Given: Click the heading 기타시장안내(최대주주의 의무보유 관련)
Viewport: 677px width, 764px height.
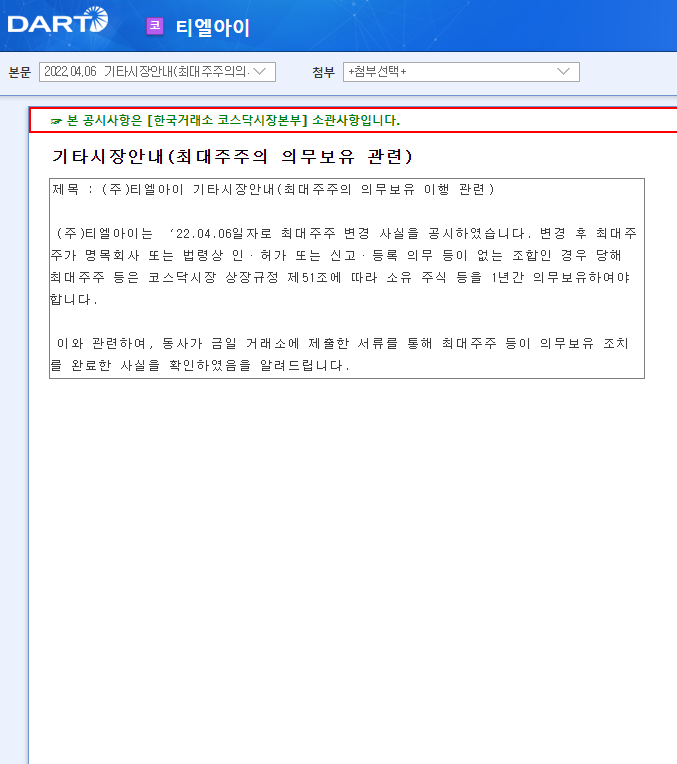Looking at the screenshot, I should click(232, 156).
